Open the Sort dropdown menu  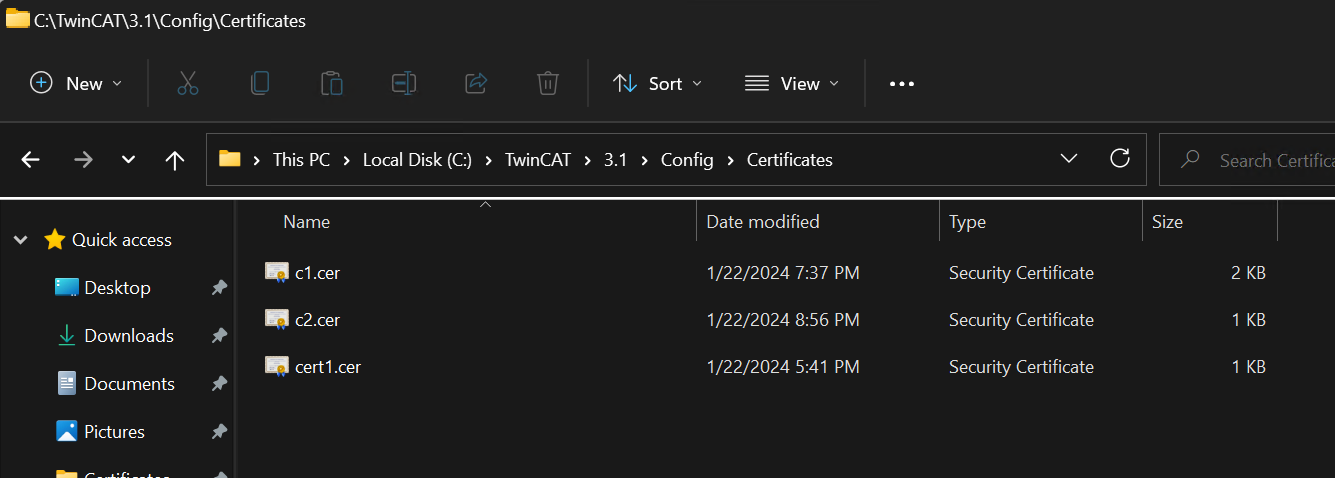click(657, 83)
